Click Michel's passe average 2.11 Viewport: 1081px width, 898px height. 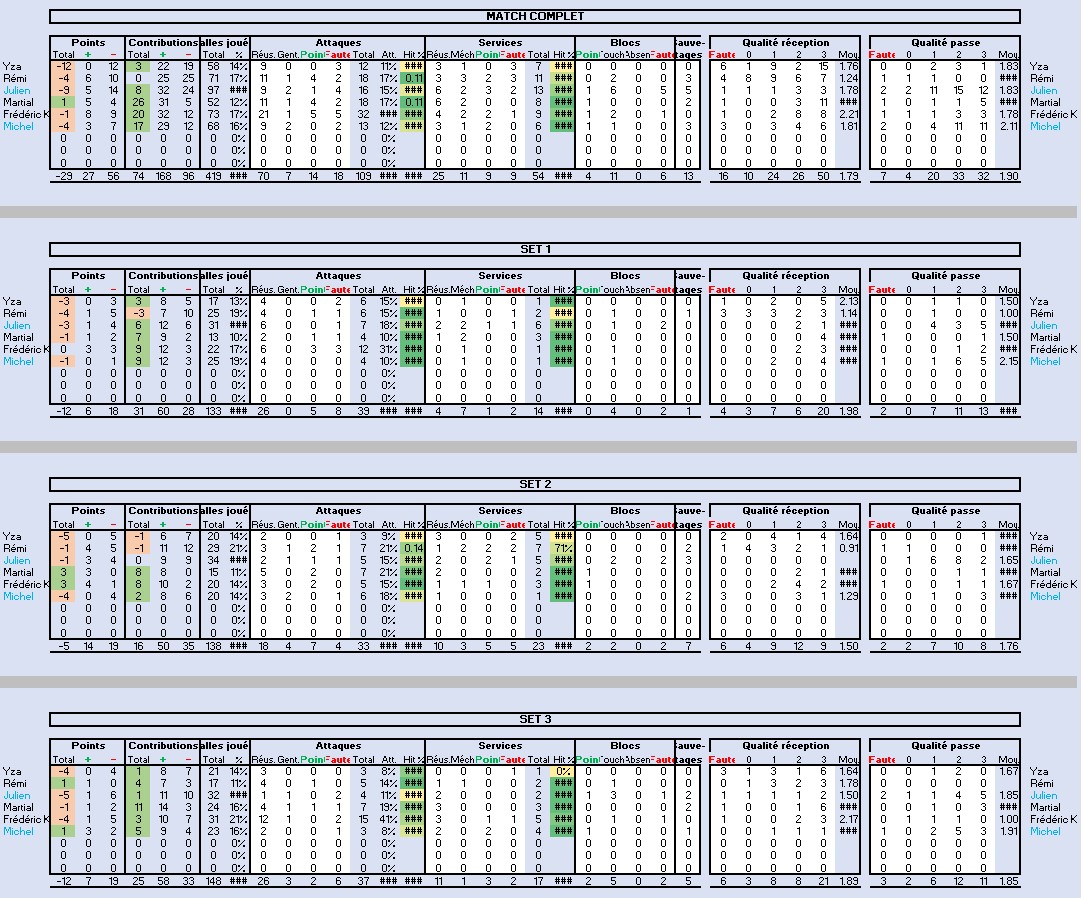(1008, 126)
